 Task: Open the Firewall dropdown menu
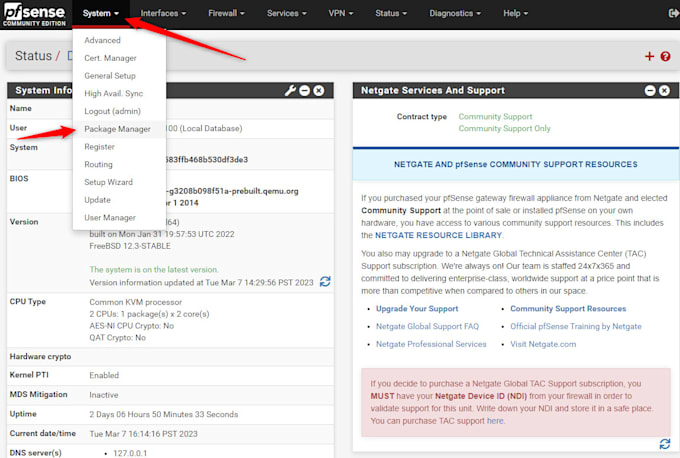[x=226, y=13]
